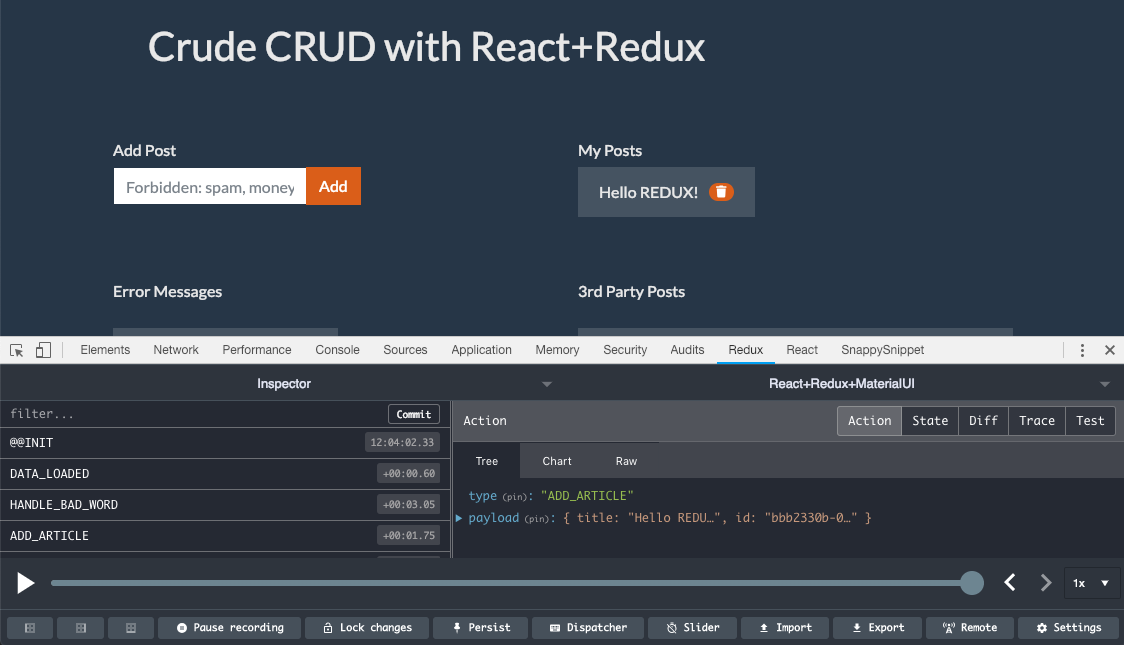The image size is (1124, 645).
Task: Click the Commit button
Action: (413, 414)
